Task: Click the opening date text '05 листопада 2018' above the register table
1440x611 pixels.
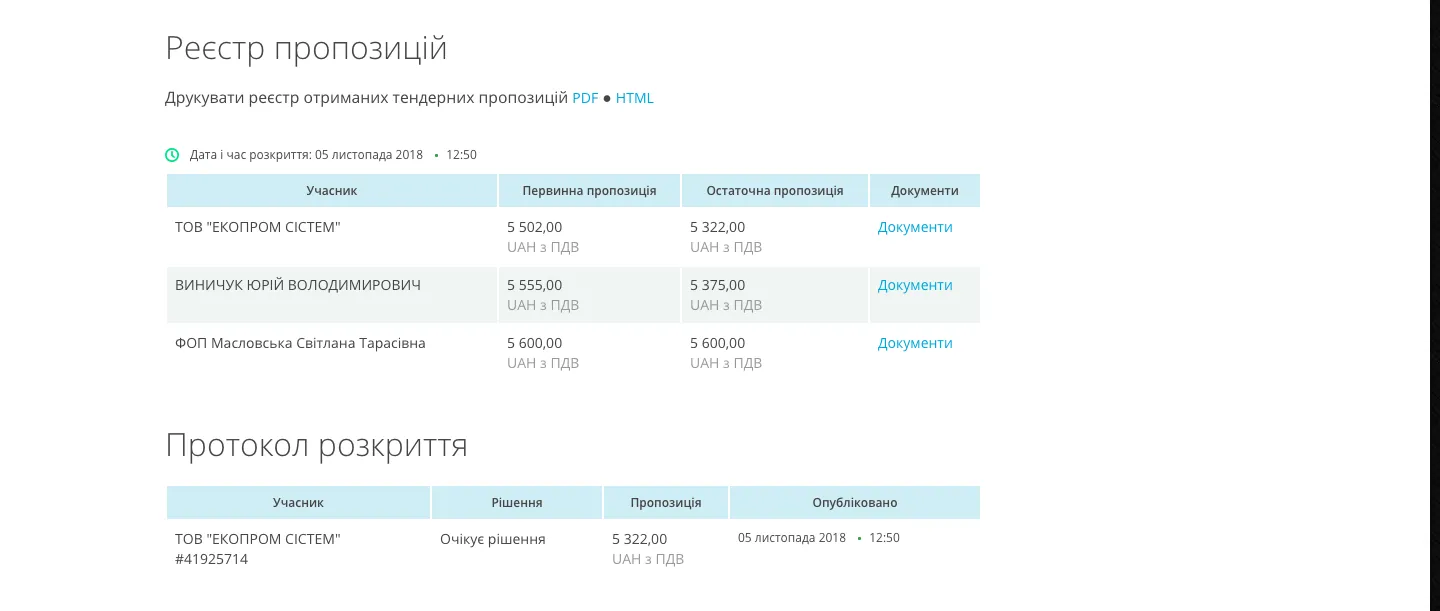Action: (x=369, y=155)
